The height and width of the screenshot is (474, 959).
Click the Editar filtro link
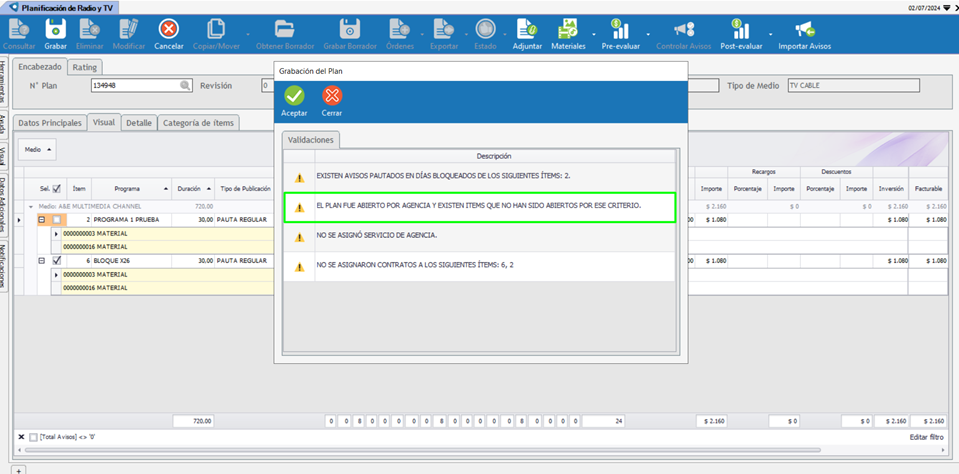click(928, 437)
